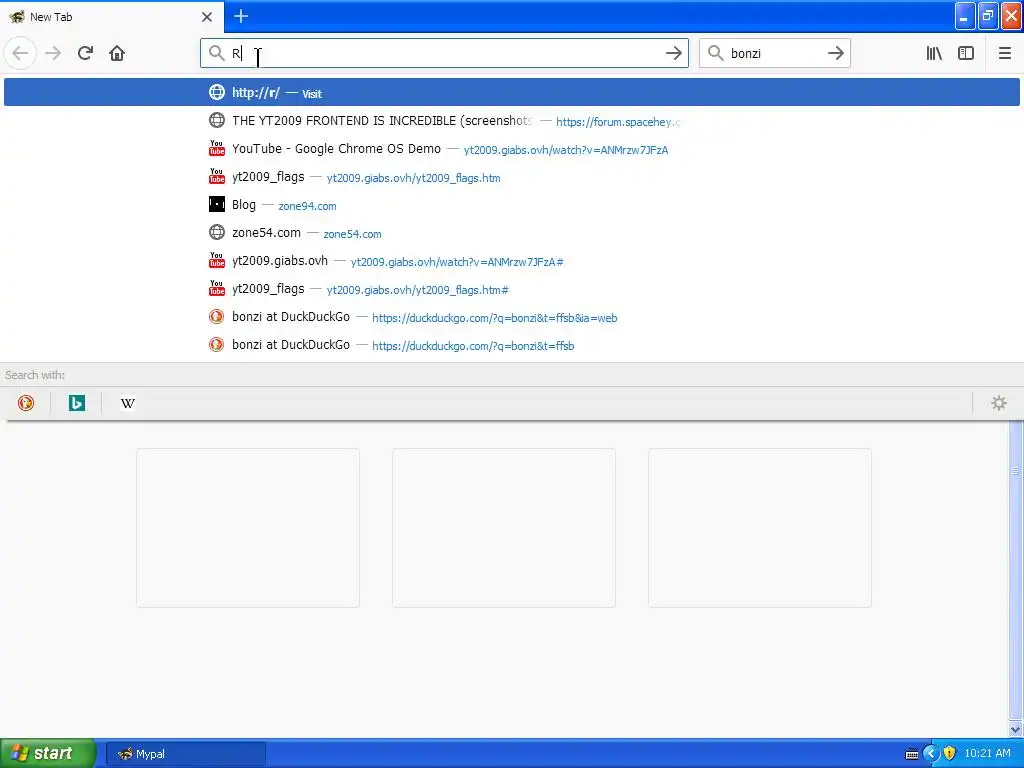Click inside the address bar text field
This screenshot has width=1024, height=768.
tap(444, 54)
